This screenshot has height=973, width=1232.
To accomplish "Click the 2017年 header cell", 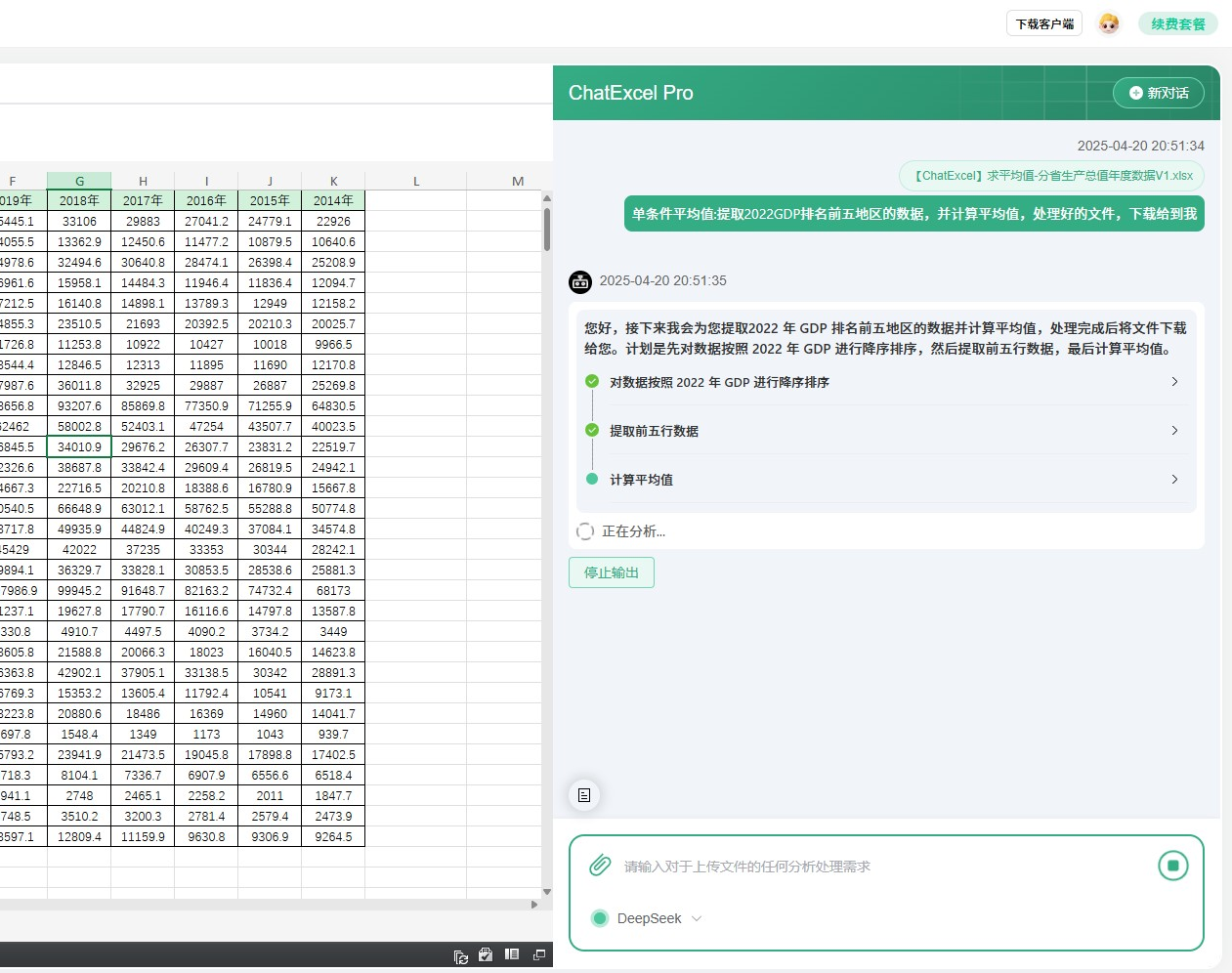I will tap(143, 200).
